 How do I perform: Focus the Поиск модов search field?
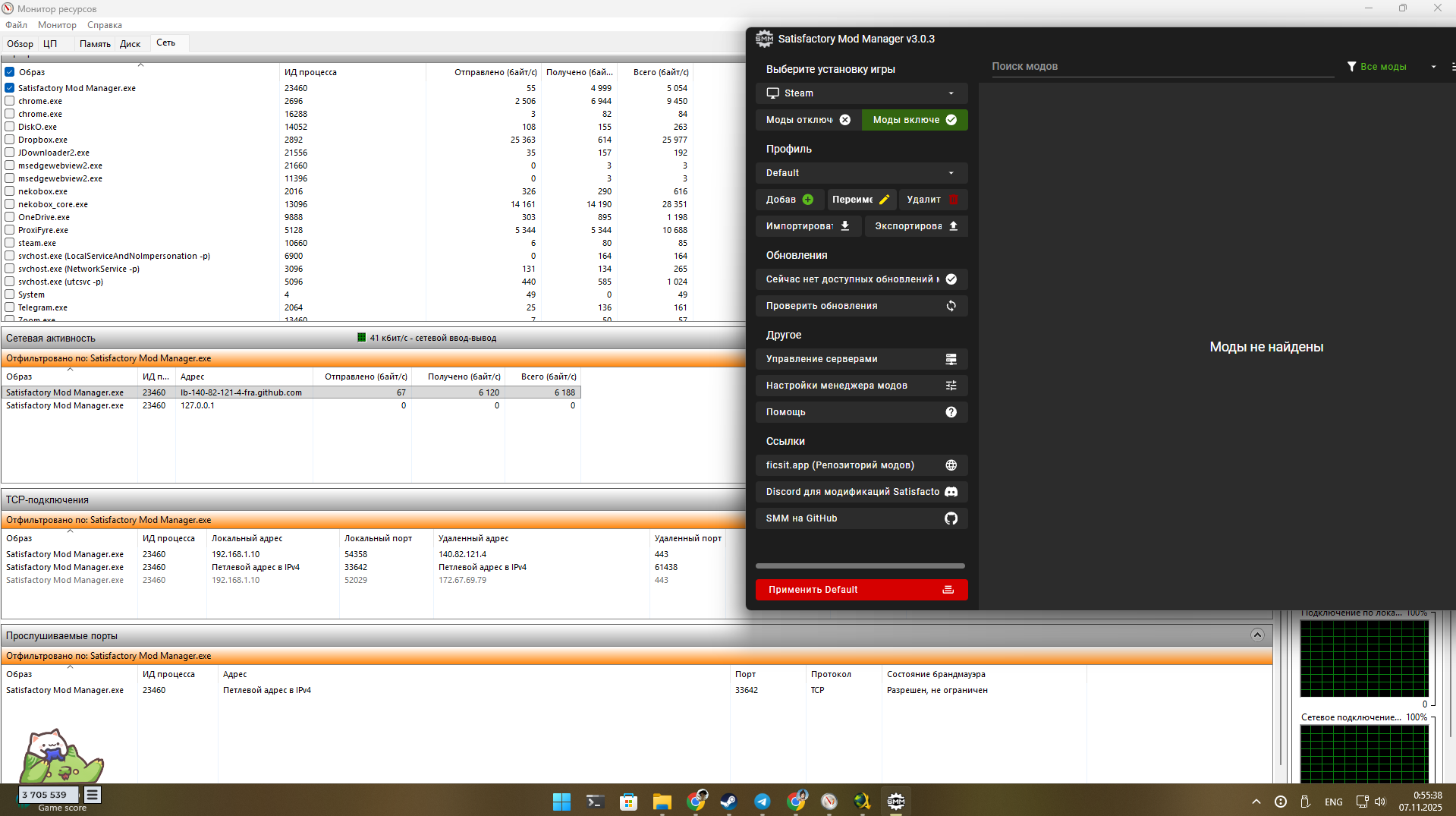1162,67
